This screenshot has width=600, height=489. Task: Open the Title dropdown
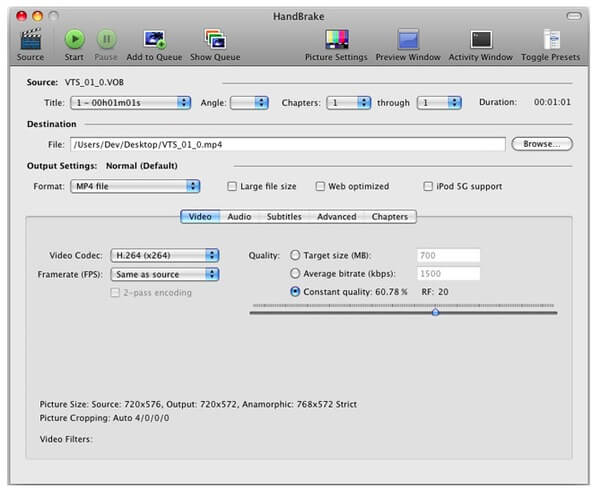pyautogui.click(x=130, y=103)
